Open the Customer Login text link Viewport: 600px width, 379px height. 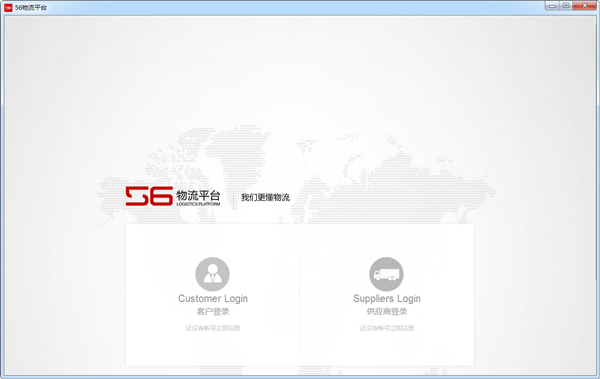coord(213,298)
